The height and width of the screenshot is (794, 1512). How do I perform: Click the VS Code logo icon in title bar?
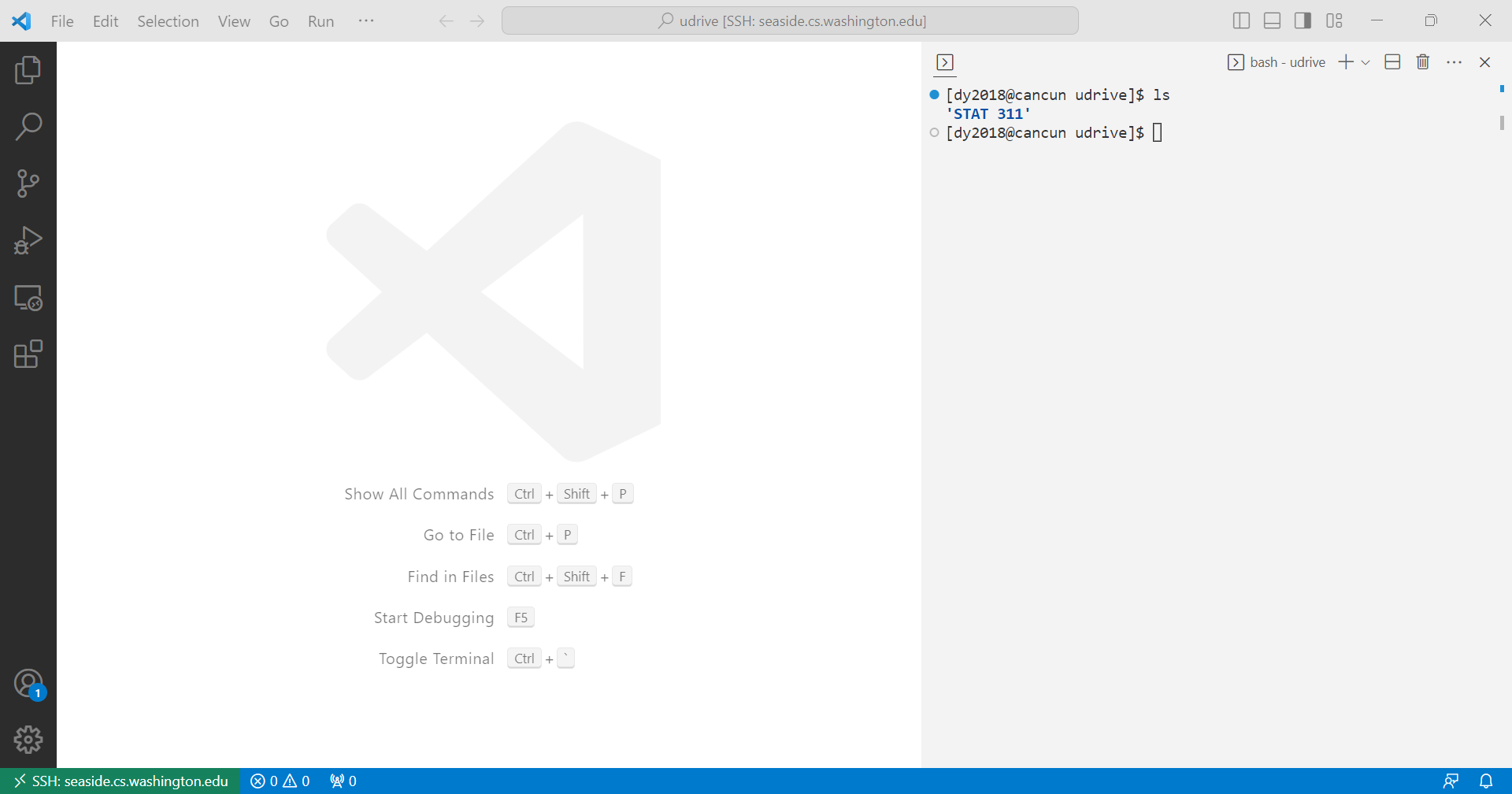click(21, 21)
